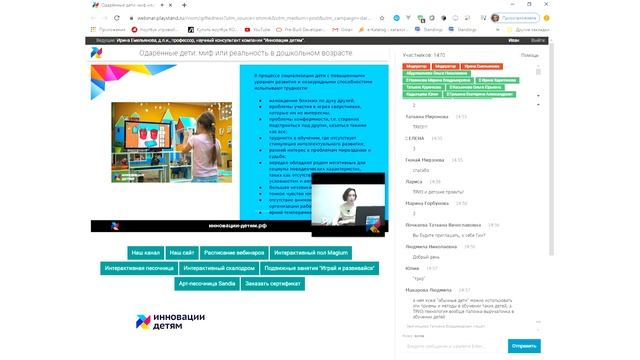Image resolution: width=640 pixels, height=360 pixels.
Task: Click the chat message "Добрый день"
Action: [x=426, y=257]
